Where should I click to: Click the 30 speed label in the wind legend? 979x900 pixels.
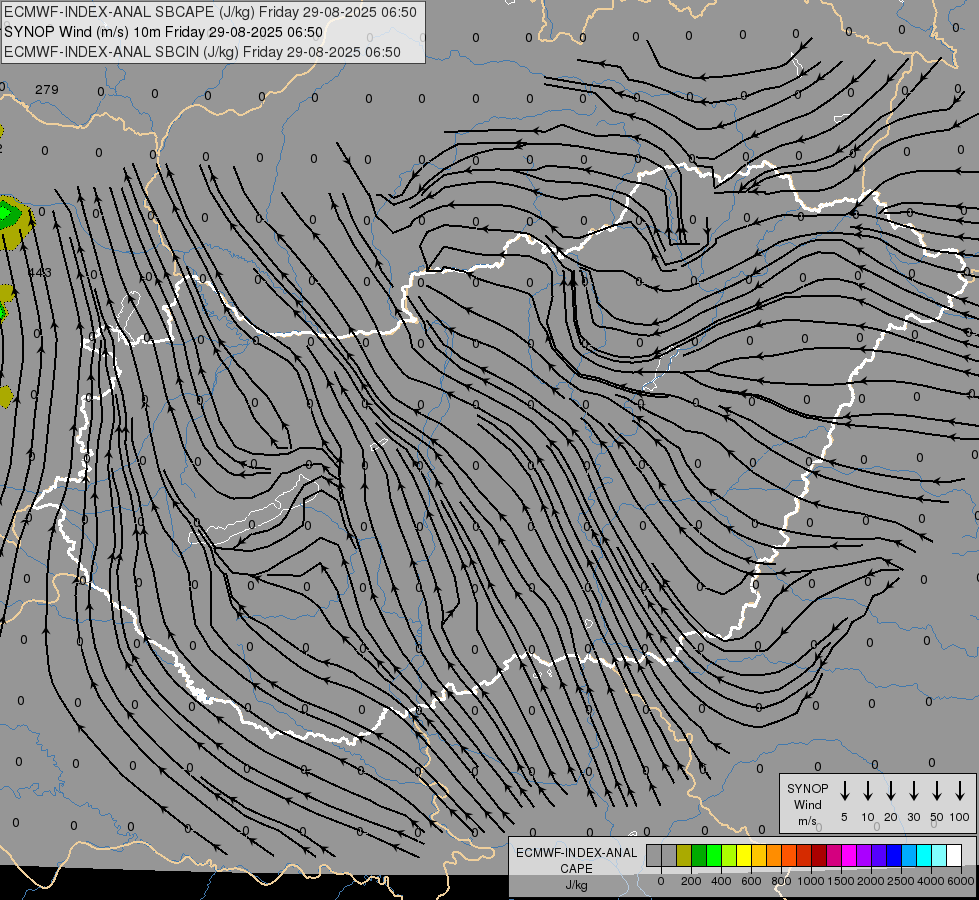tap(914, 817)
